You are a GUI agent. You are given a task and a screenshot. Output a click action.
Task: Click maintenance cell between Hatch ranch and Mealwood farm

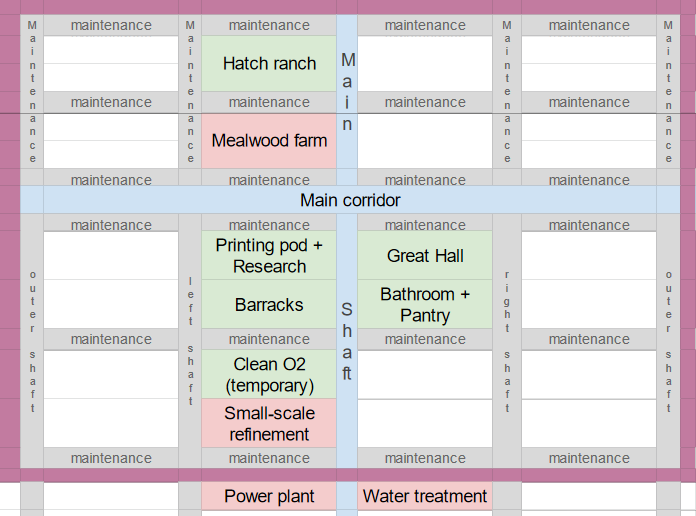[x=269, y=102]
